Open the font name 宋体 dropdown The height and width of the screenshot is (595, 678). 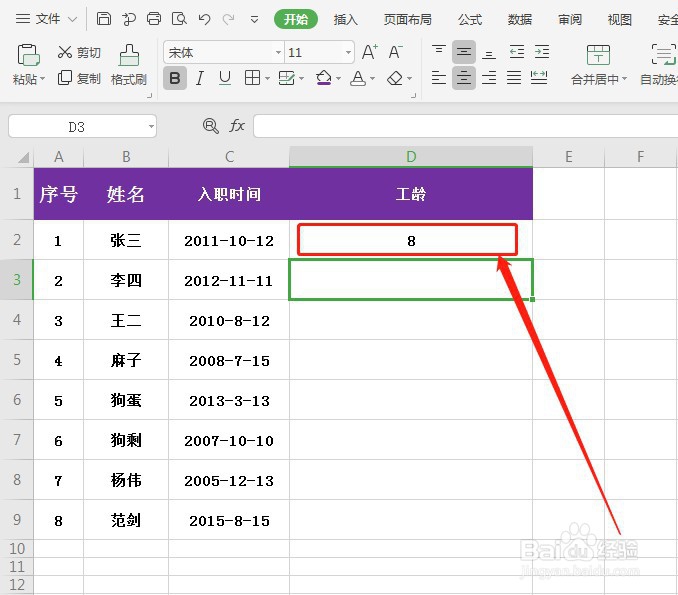point(278,53)
